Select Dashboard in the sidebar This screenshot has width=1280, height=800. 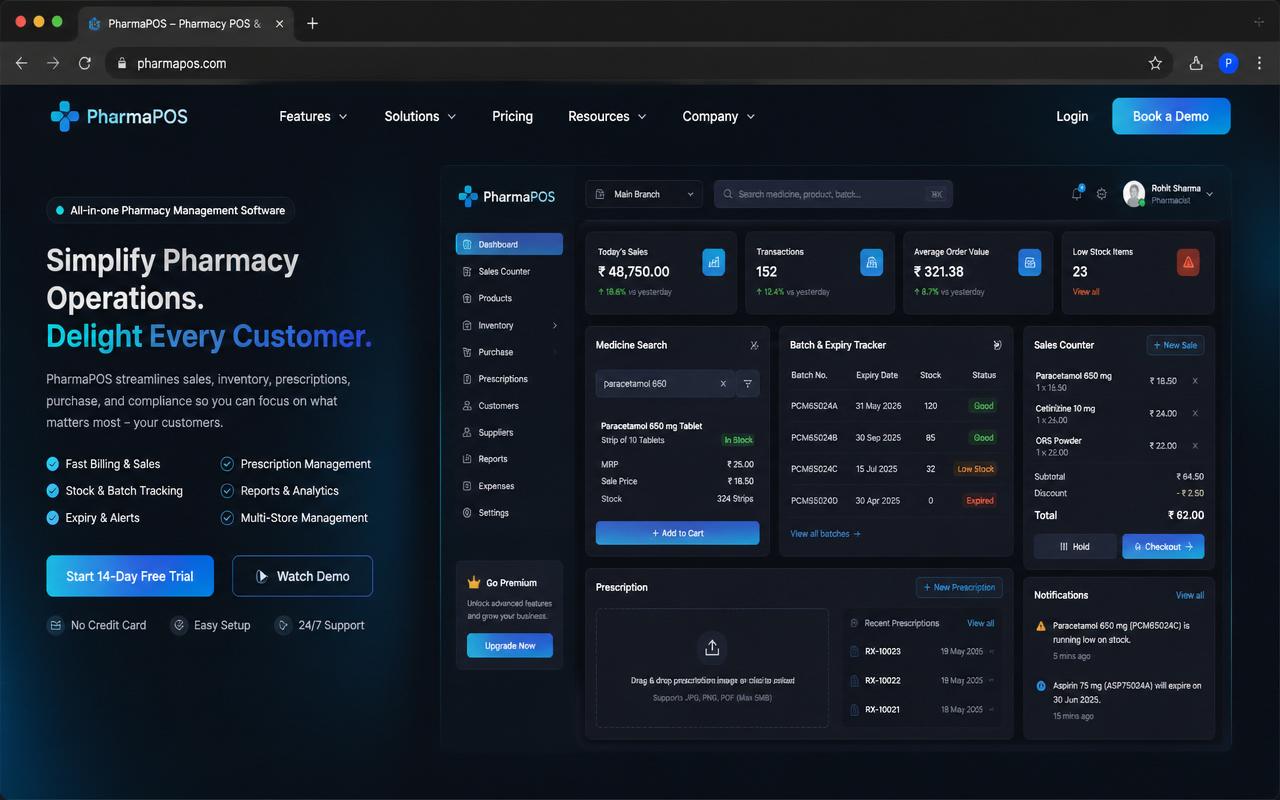(509, 244)
